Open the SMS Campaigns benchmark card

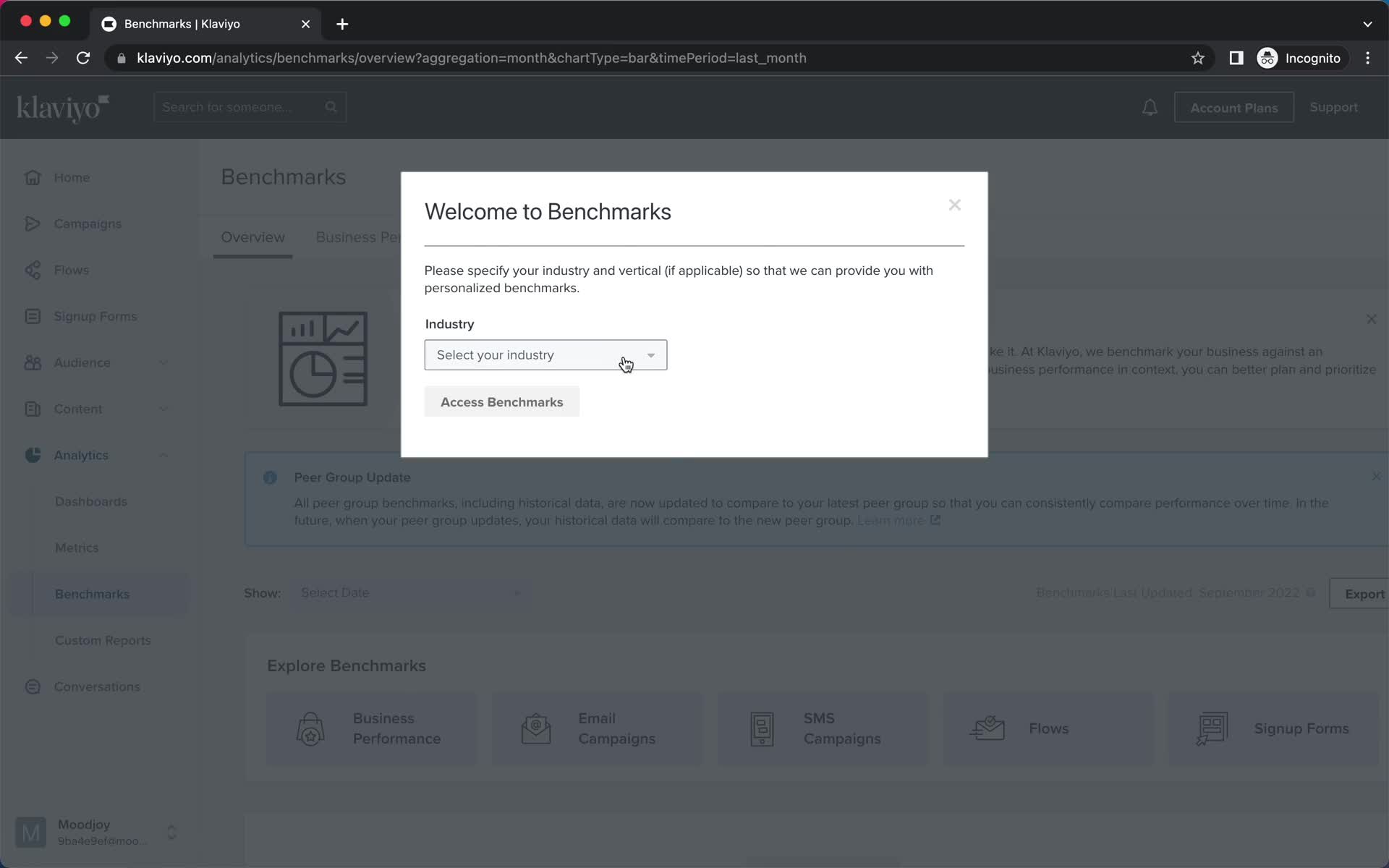click(823, 729)
